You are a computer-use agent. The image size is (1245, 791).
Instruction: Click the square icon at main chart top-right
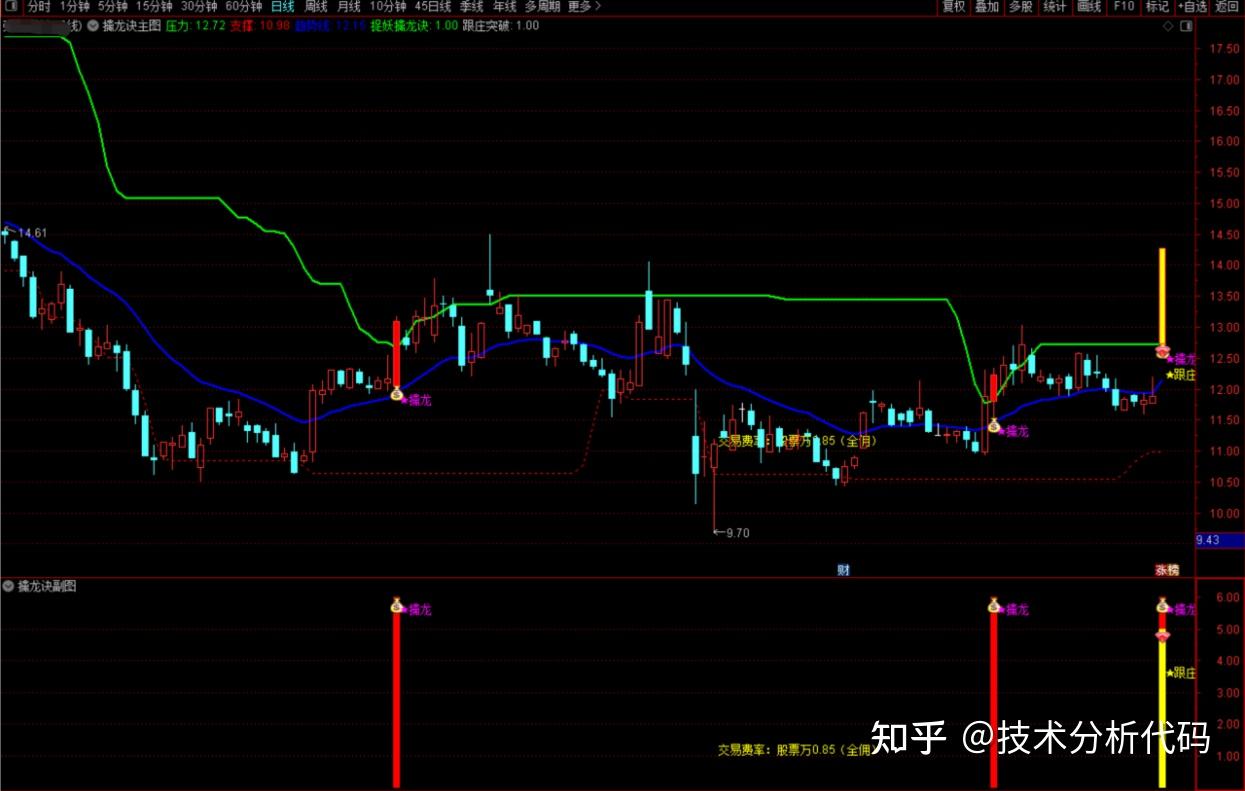[1184, 27]
